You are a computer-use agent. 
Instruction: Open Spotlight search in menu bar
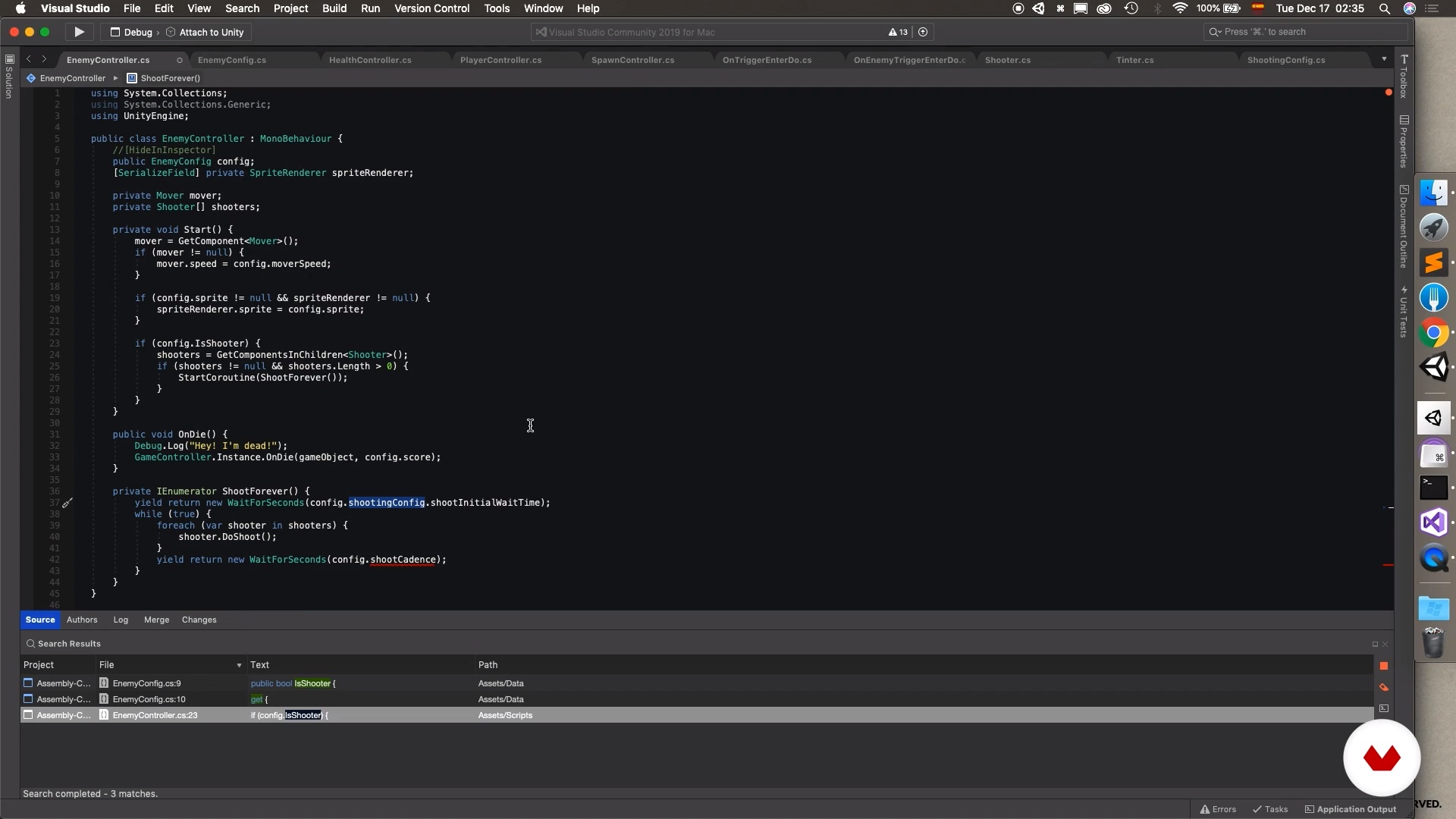pyautogui.click(x=1385, y=8)
